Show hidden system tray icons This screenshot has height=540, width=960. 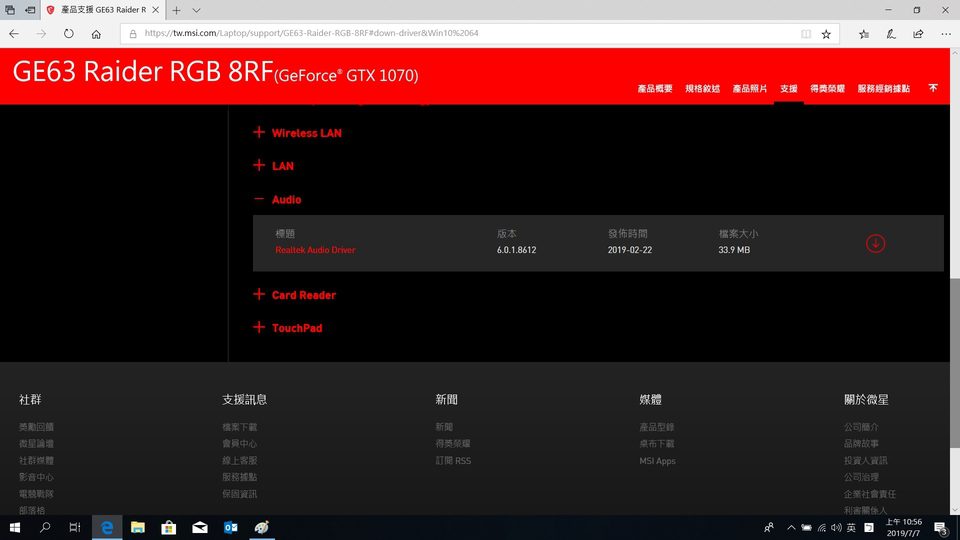791,527
